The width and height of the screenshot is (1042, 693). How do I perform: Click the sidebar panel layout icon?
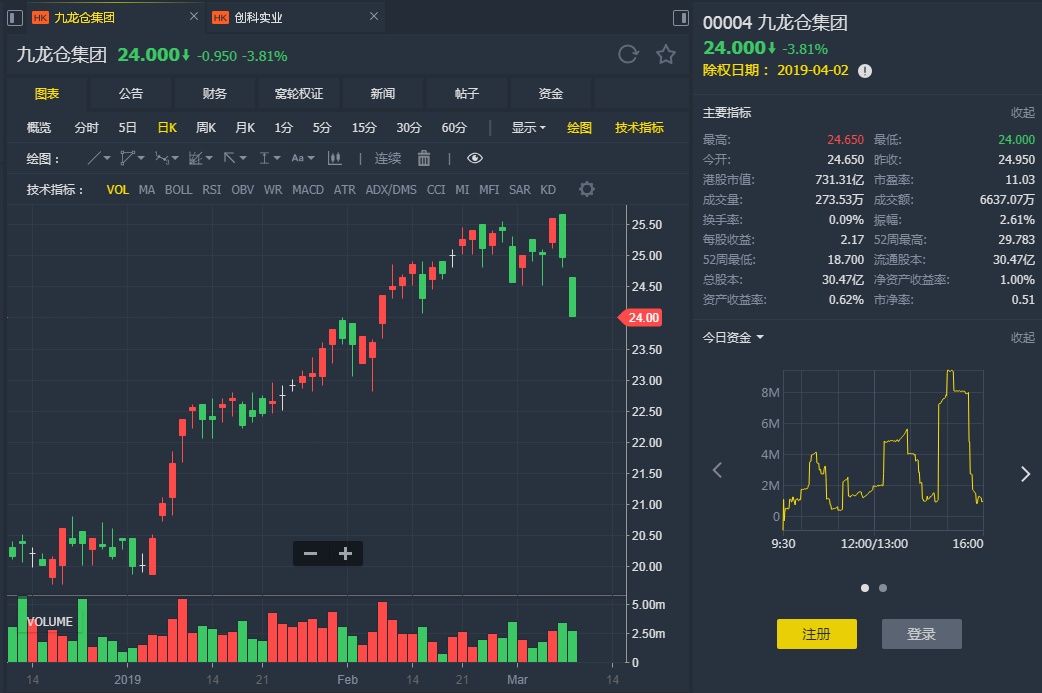pos(681,17)
